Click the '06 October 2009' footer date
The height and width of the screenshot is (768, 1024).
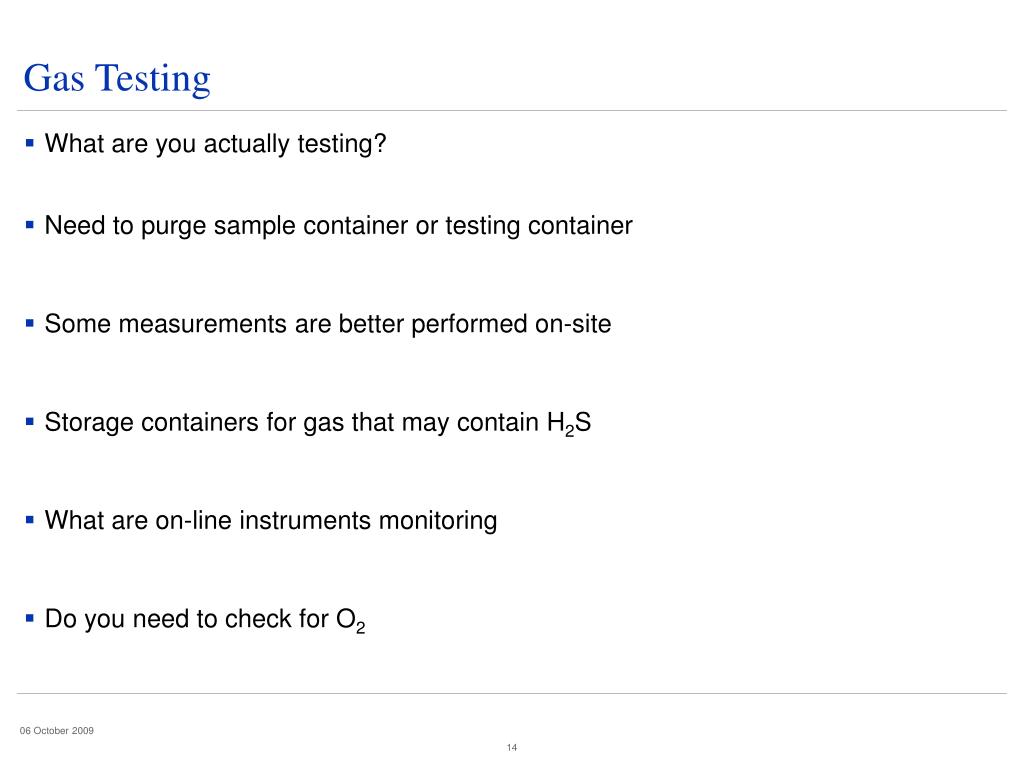pos(57,731)
